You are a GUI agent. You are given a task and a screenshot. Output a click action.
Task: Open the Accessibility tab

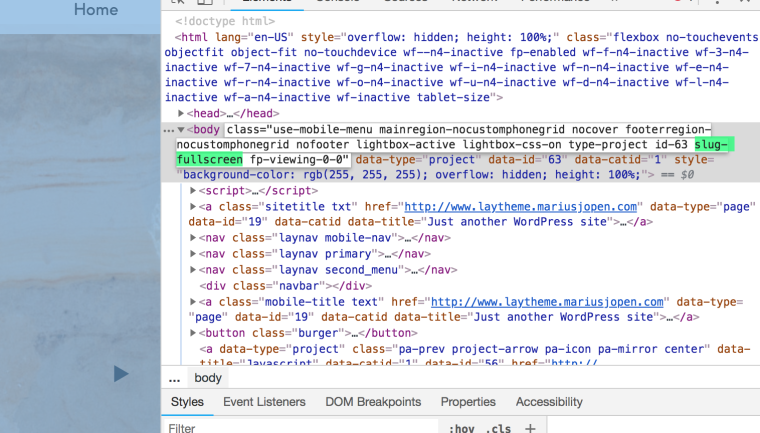(x=549, y=402)
